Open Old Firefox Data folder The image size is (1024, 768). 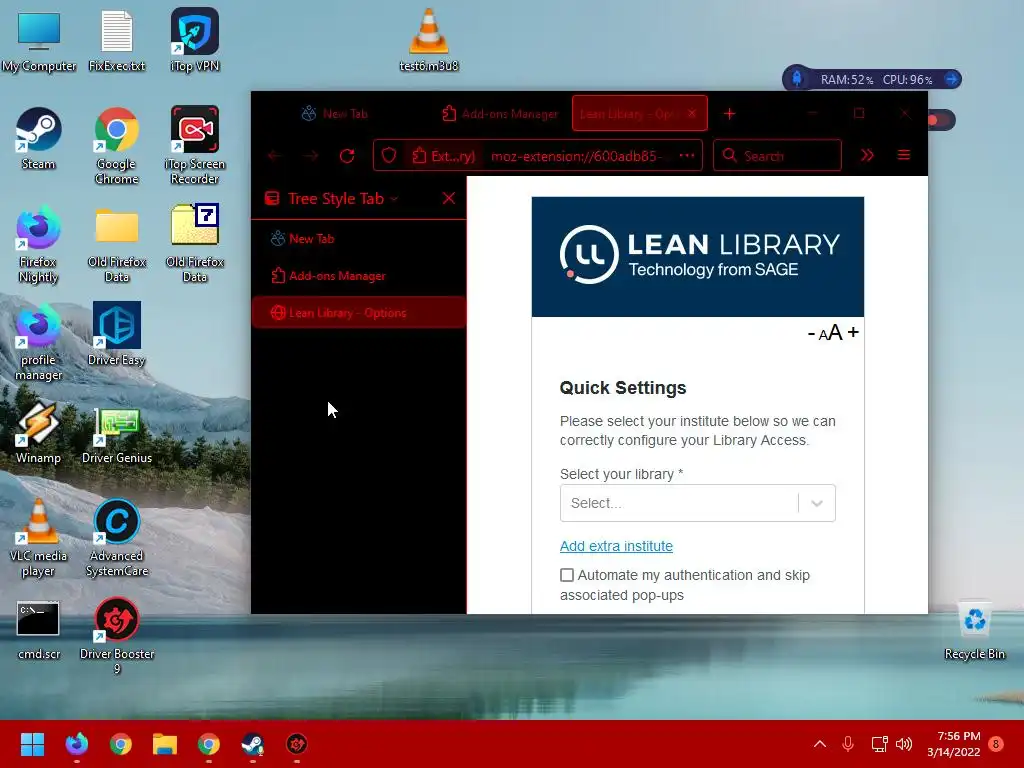117,244
